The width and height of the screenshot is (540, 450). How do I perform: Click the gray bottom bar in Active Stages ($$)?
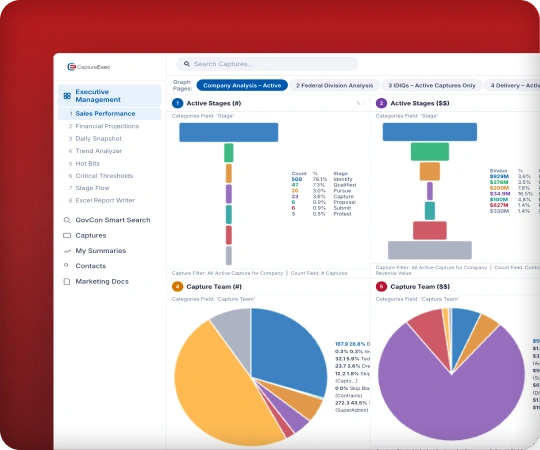[430, 250]
